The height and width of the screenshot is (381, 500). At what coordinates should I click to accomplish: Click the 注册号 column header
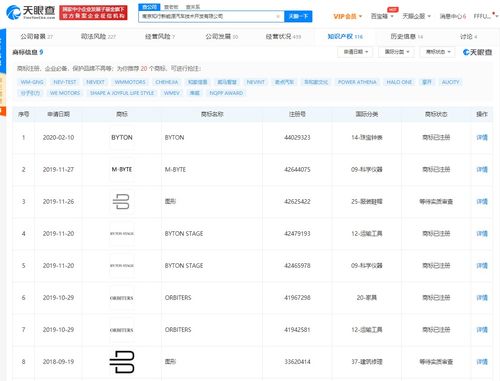click(x=297, y=114)
